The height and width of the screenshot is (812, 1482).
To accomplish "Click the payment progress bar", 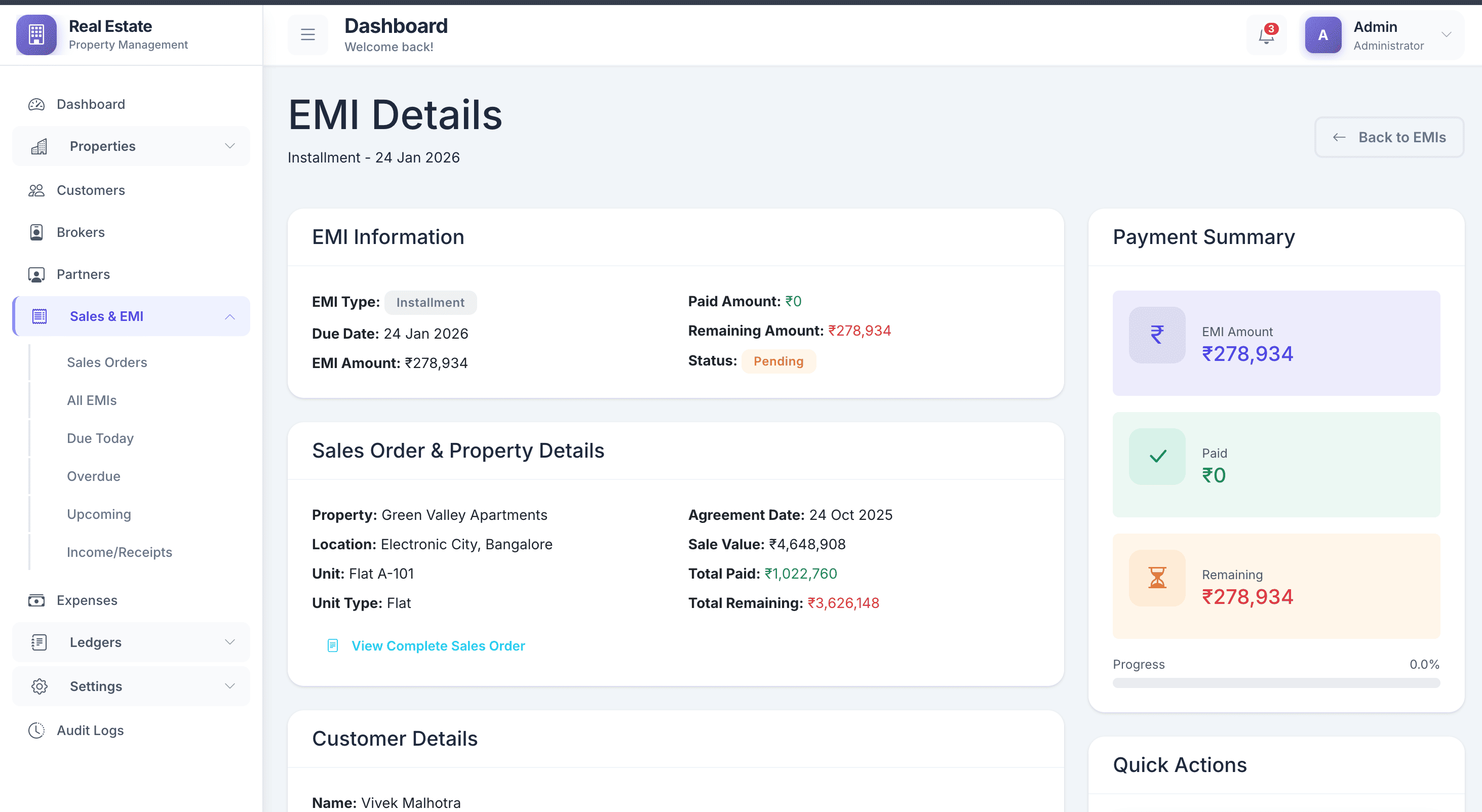I will click(1276, 683).
